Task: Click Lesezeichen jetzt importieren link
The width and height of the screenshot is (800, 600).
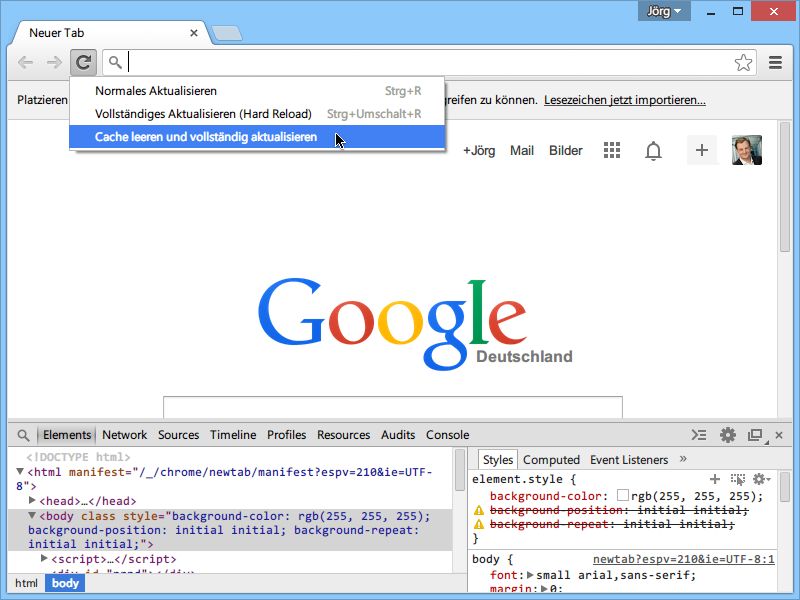Action: pos(625,100)
